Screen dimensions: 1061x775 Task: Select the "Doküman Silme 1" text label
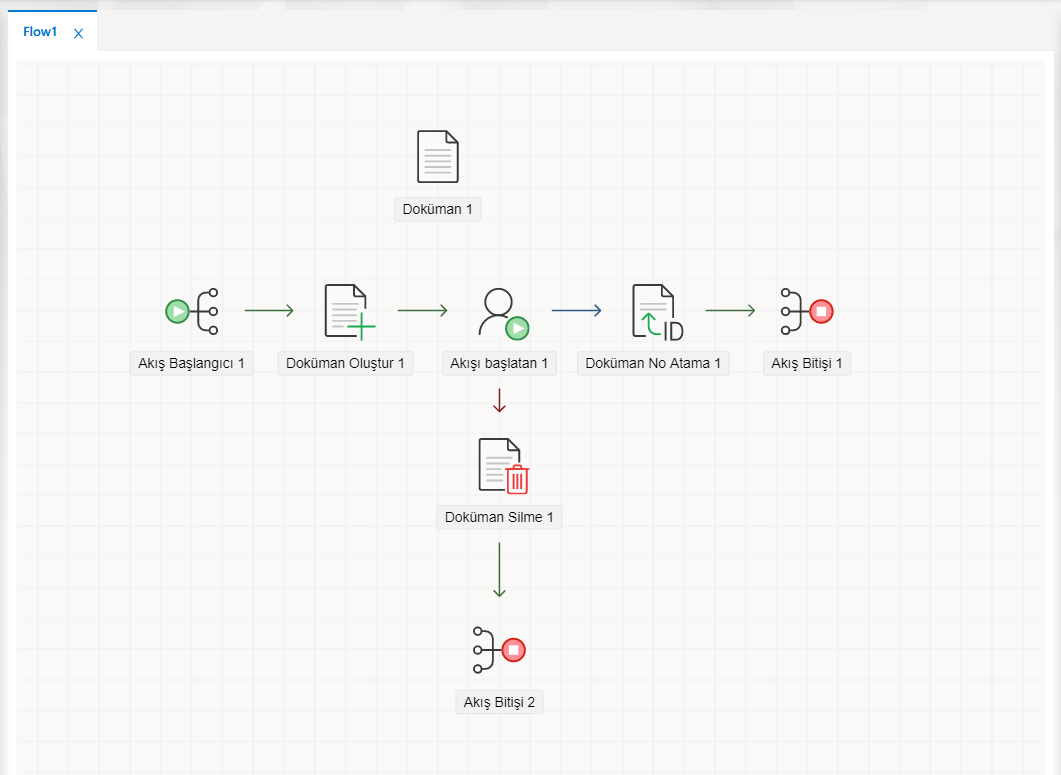(x=499, y=517)
